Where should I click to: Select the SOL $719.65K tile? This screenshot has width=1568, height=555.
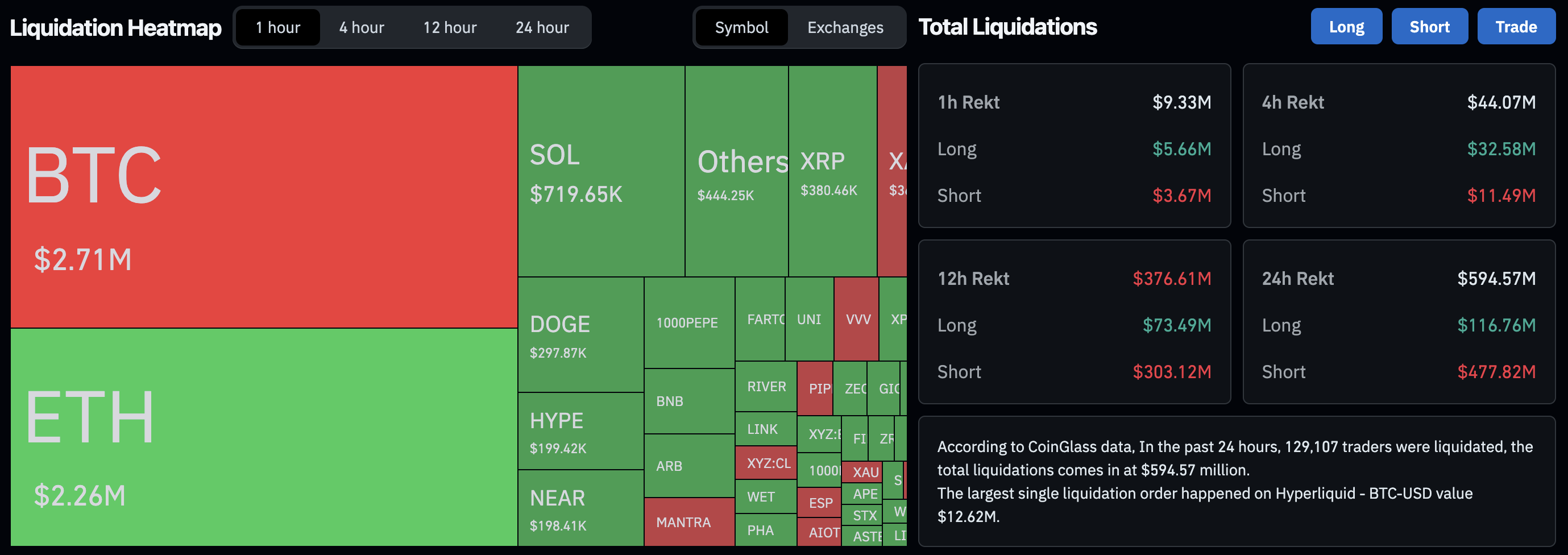[x=601, y=171]
